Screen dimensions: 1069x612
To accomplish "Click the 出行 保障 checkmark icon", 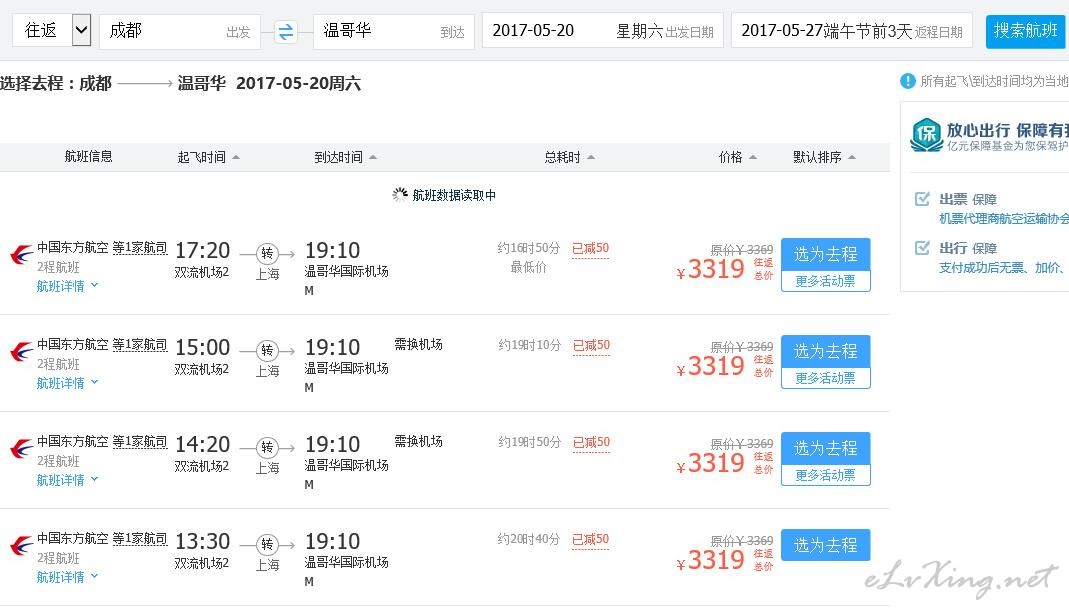I will 922,248.
